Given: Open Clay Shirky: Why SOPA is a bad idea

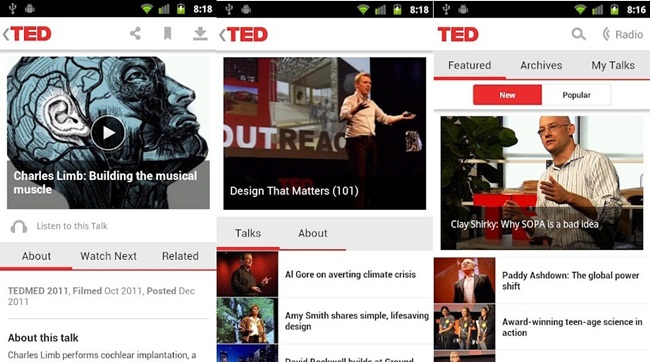Looking at the screenshot, I should pyautogui.click(x=541, y=183).
